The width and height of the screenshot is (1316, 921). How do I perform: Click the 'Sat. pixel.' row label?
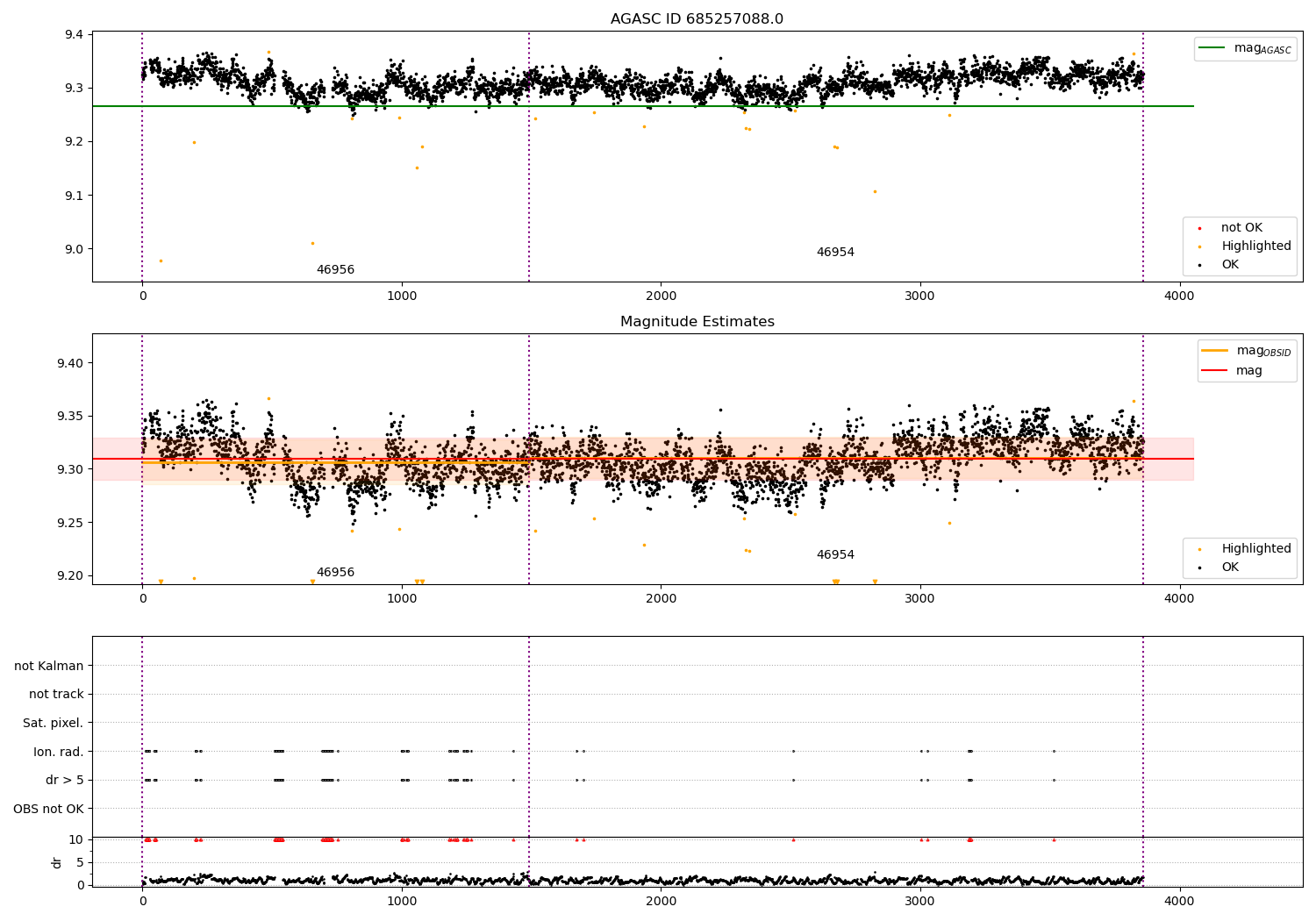click(x=54, y=724)
